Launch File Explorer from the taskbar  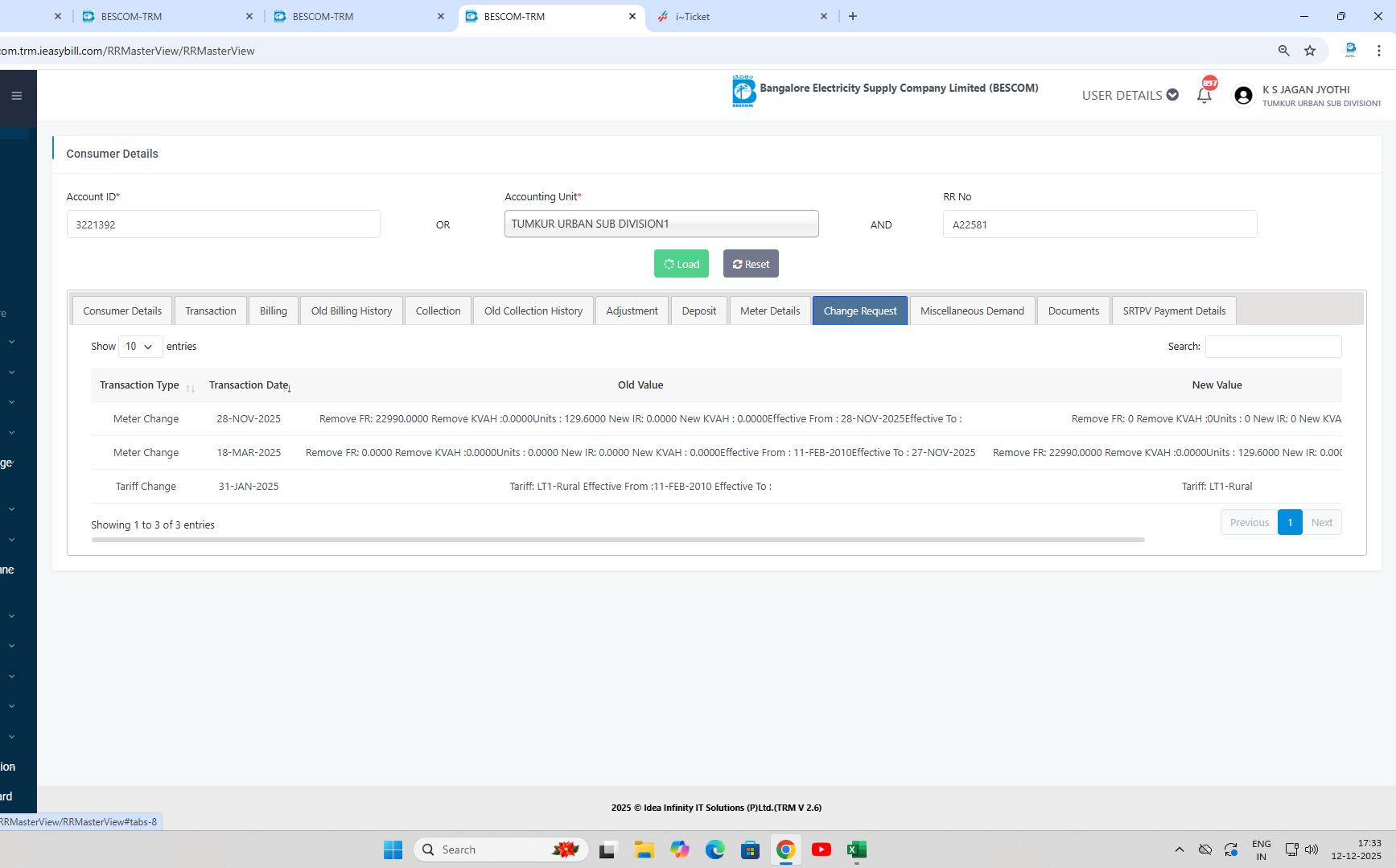point(644,849)
